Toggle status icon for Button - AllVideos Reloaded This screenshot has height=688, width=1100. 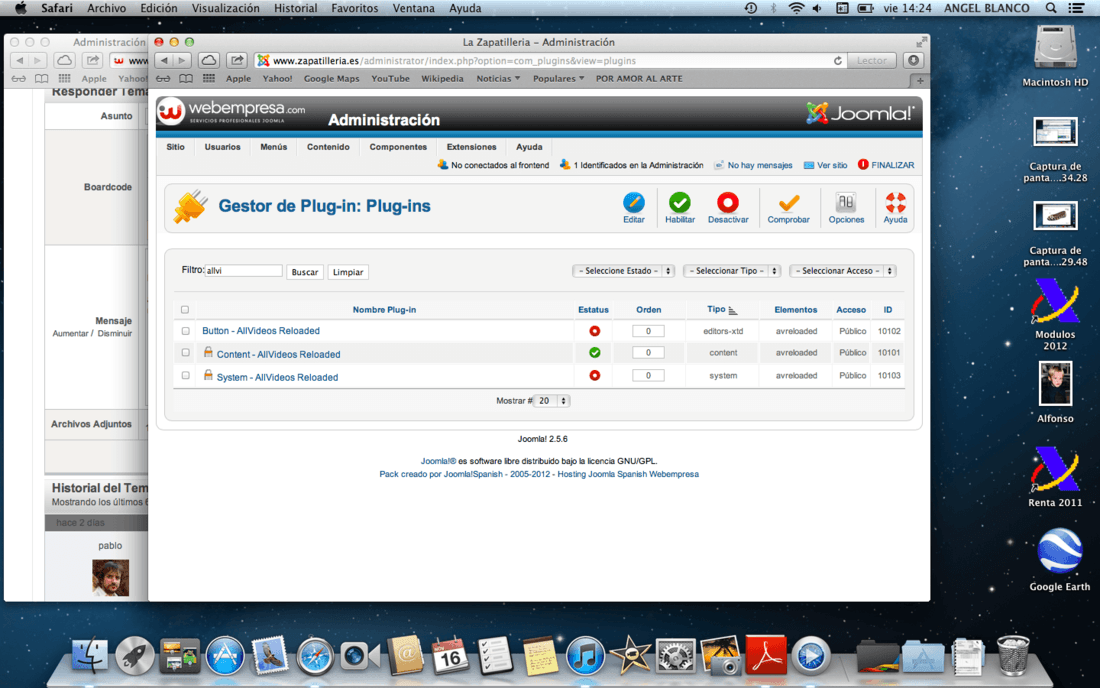[594, 331]
